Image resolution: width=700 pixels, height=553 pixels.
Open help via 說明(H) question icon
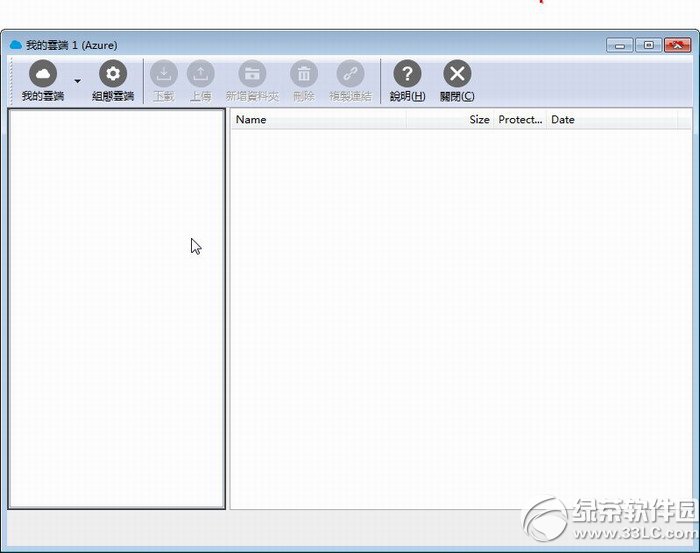(407, 74)
